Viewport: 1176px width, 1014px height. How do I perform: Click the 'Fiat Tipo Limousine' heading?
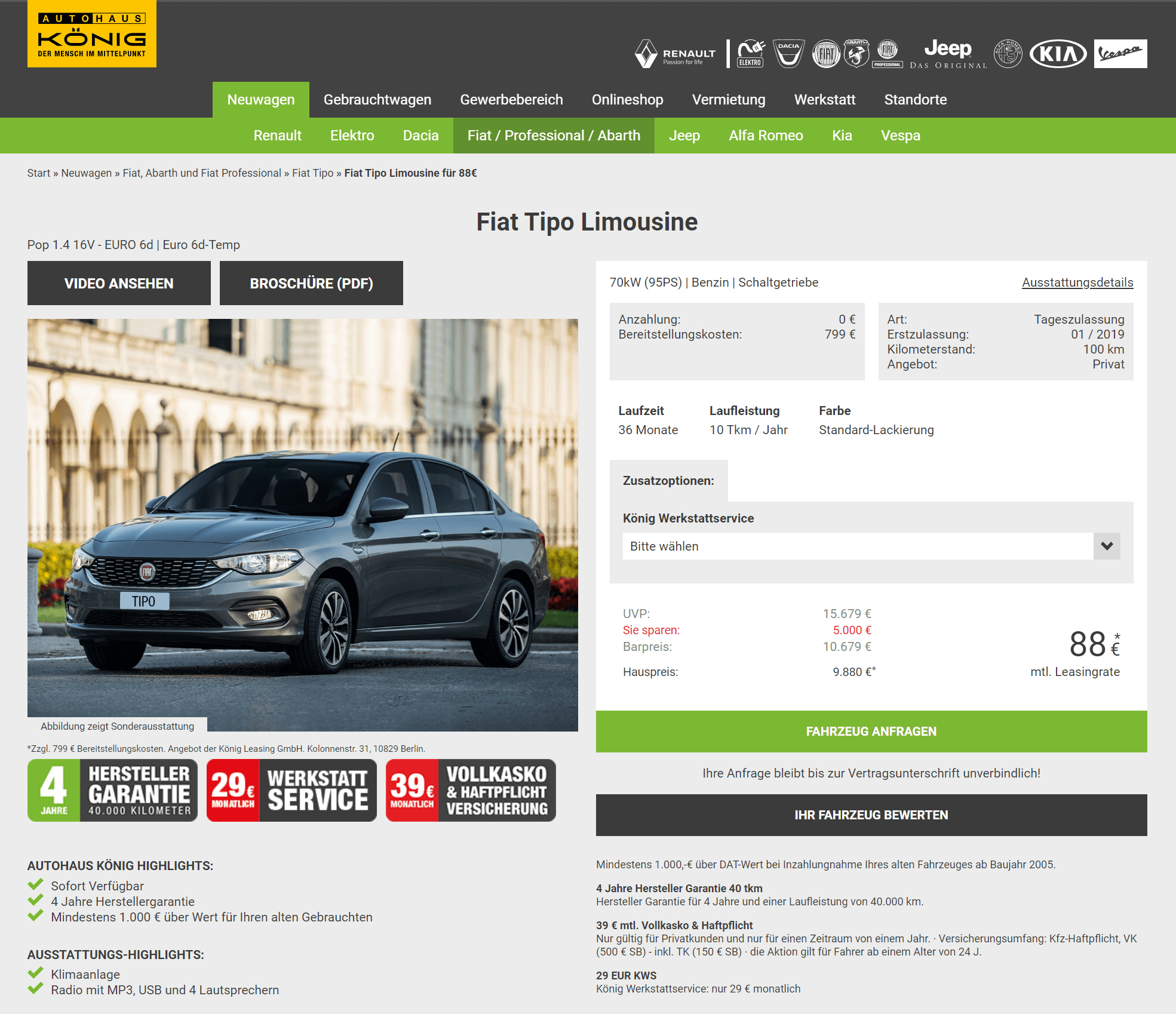click(587, 222)
